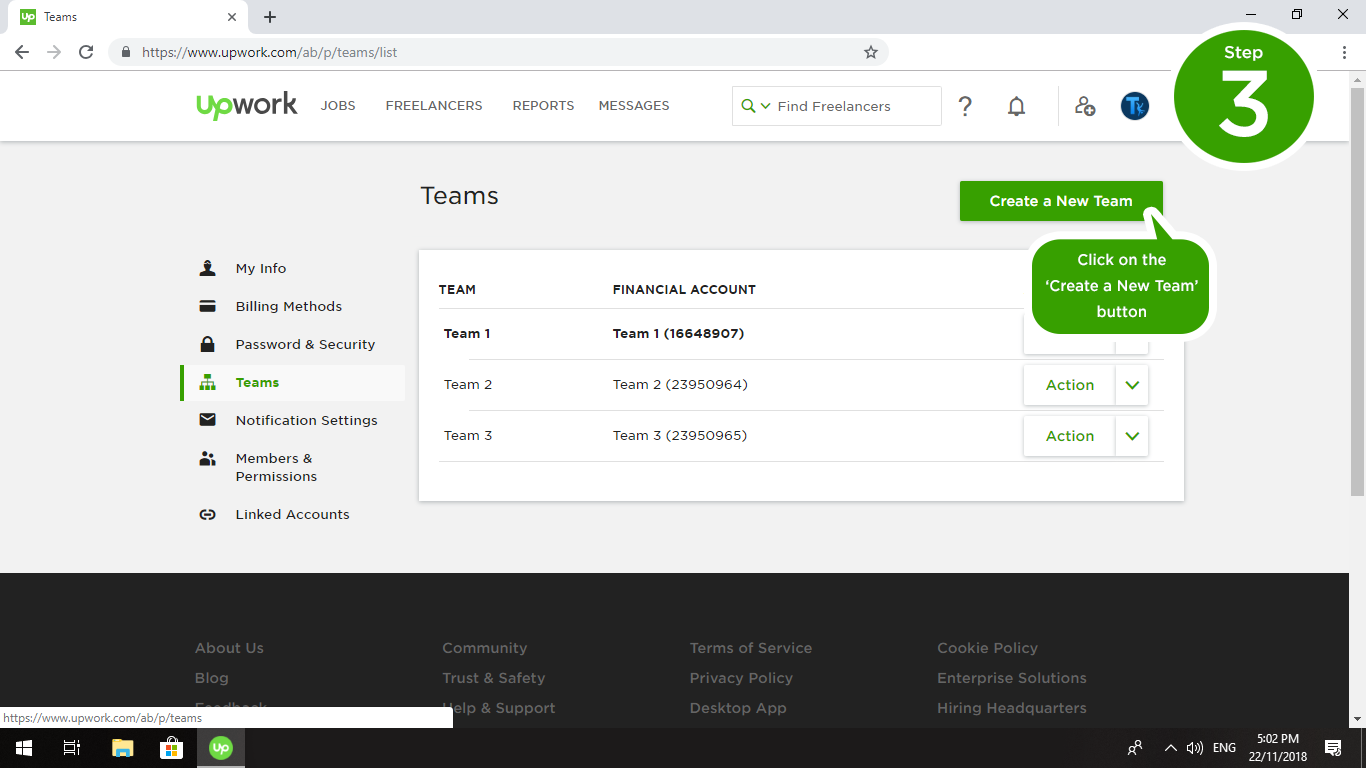This screenshot has width=1366, height=768.
Task: Open the notifications bell icon
Action: click(1016, 106)
